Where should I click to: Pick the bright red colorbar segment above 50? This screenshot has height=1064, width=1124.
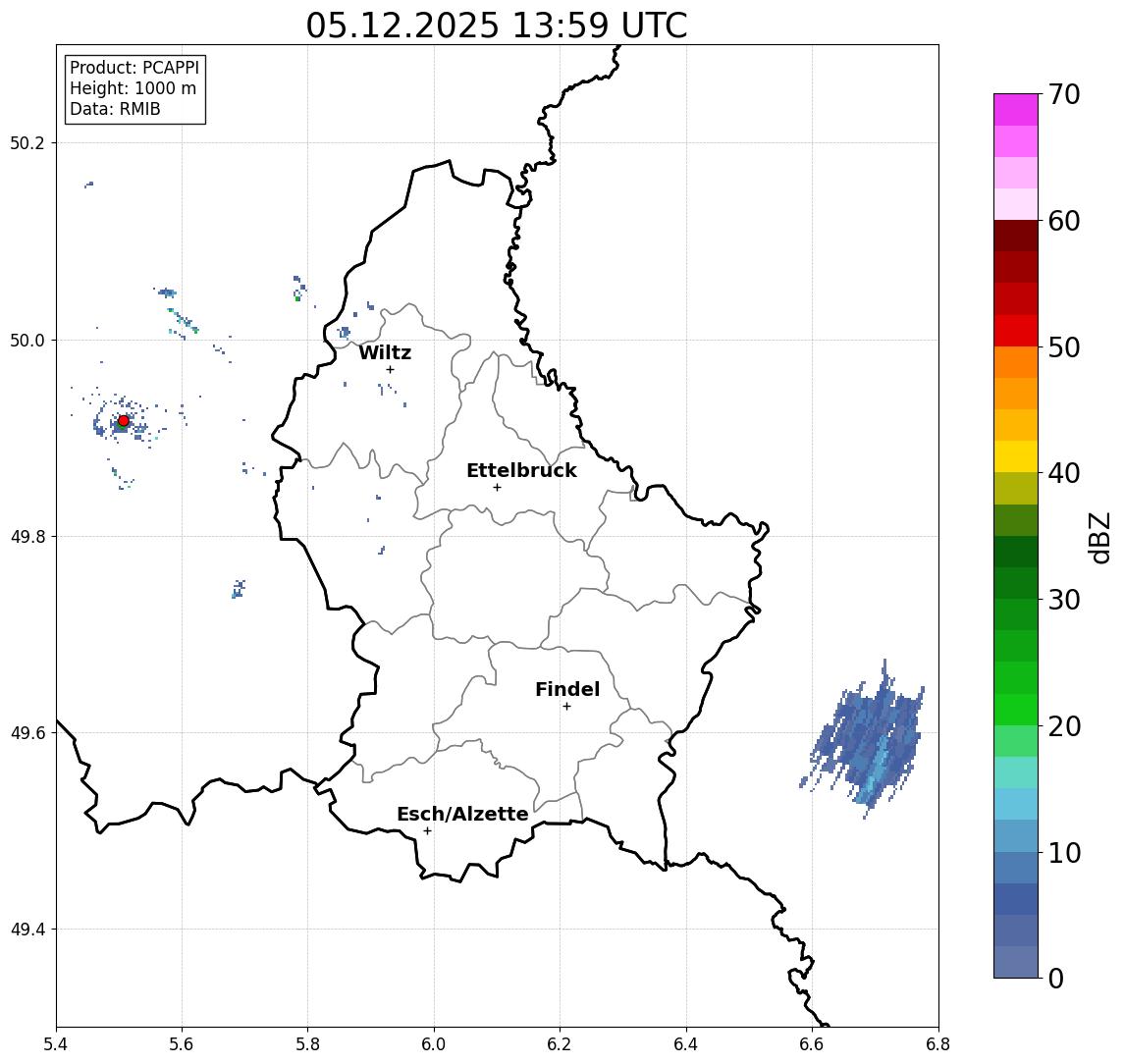point(1016,331)
